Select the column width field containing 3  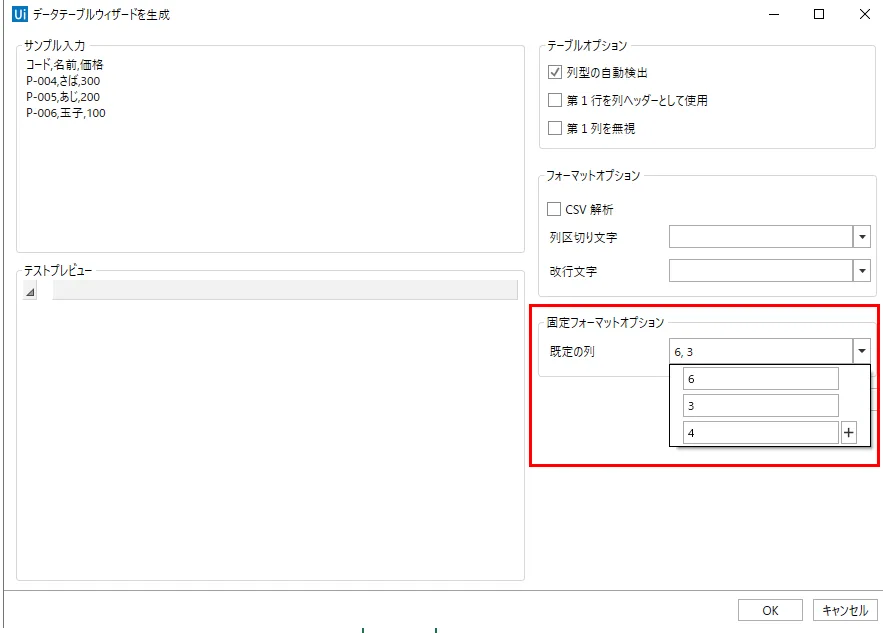pos(760,406)
